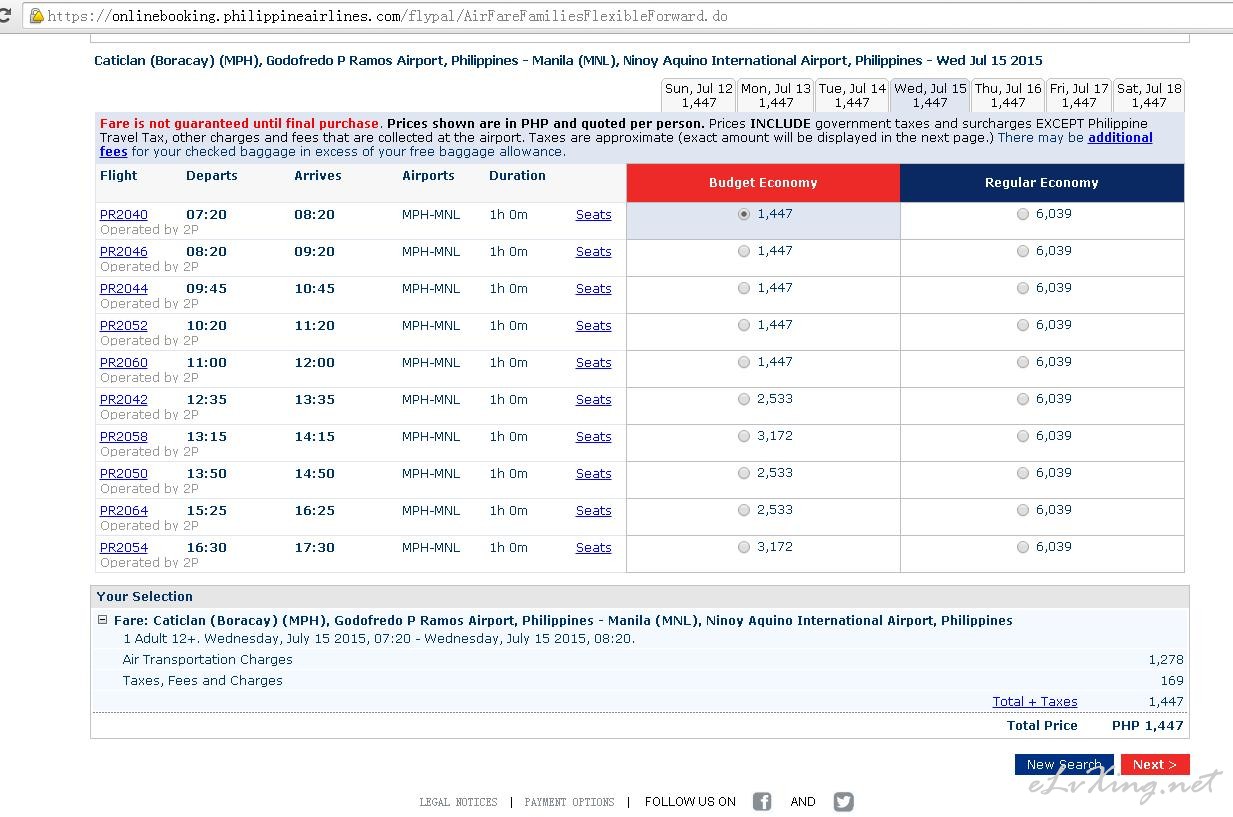View flight PR2058 details link
This screenshot has height=817, width=1233.
(x=124, y=437)
